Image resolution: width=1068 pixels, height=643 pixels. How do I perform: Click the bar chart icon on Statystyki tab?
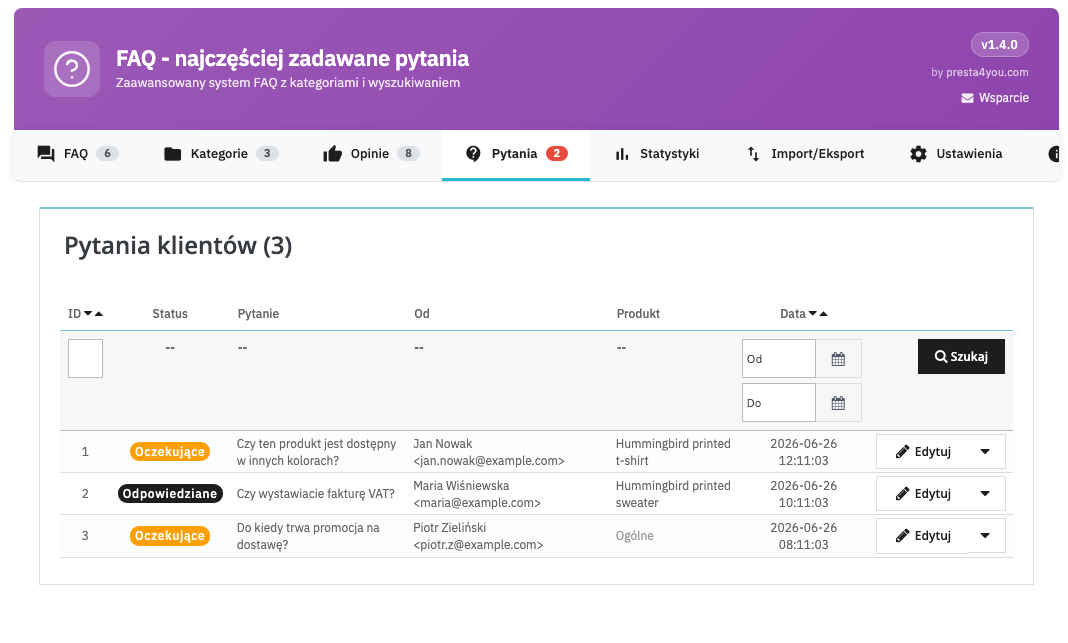pos(622,154)
